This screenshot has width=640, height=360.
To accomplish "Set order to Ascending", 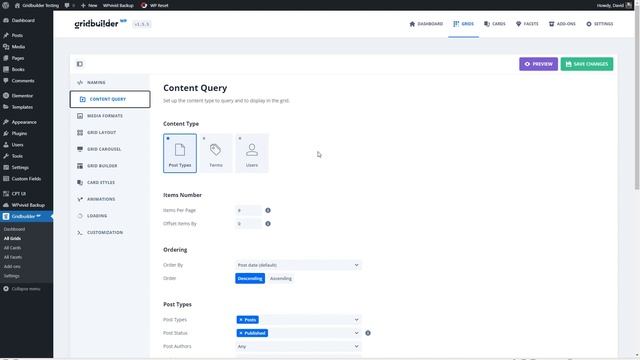I will [x=281, y=278].
